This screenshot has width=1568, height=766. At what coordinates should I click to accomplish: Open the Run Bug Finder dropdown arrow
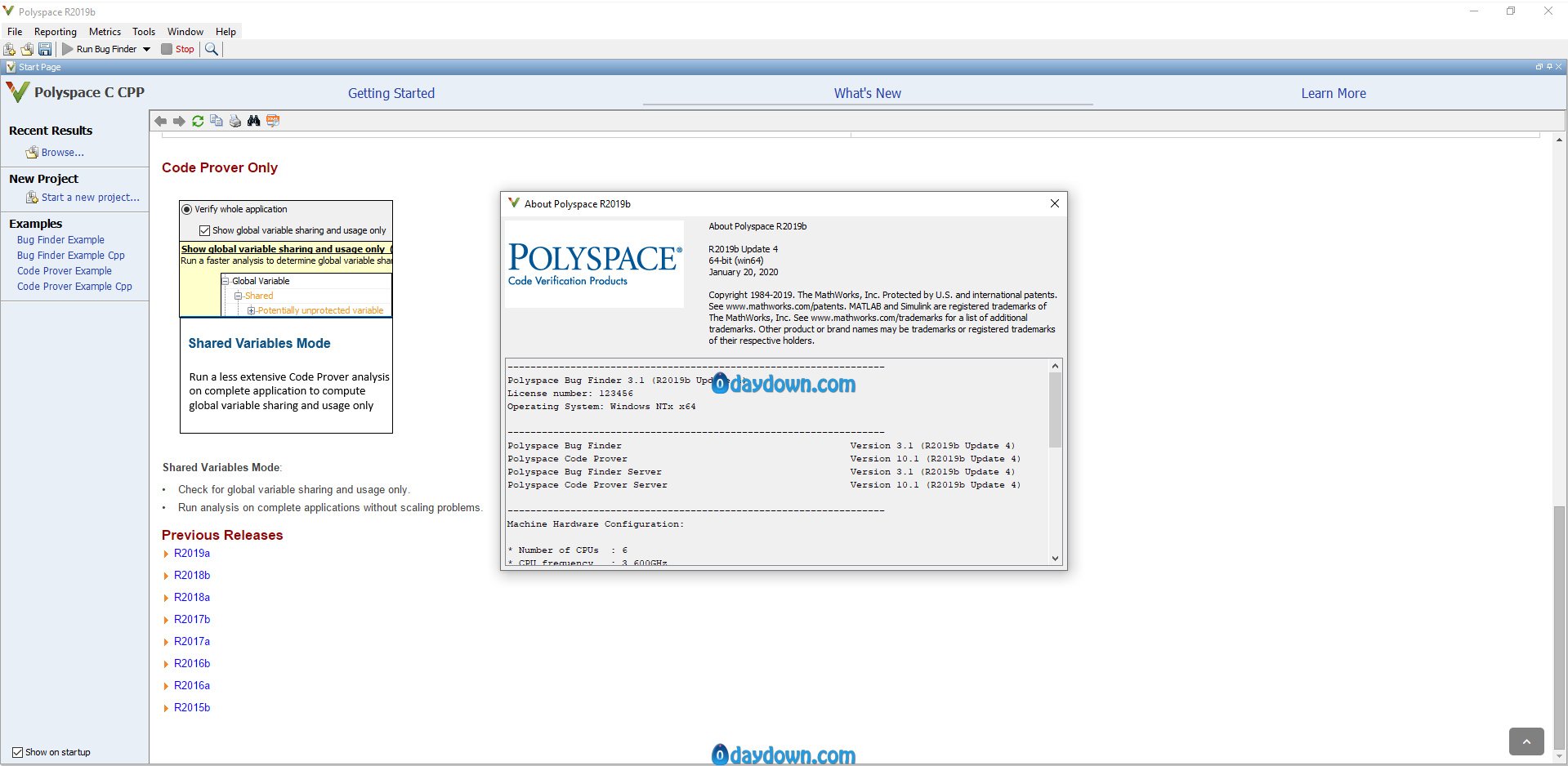[147, 49]
